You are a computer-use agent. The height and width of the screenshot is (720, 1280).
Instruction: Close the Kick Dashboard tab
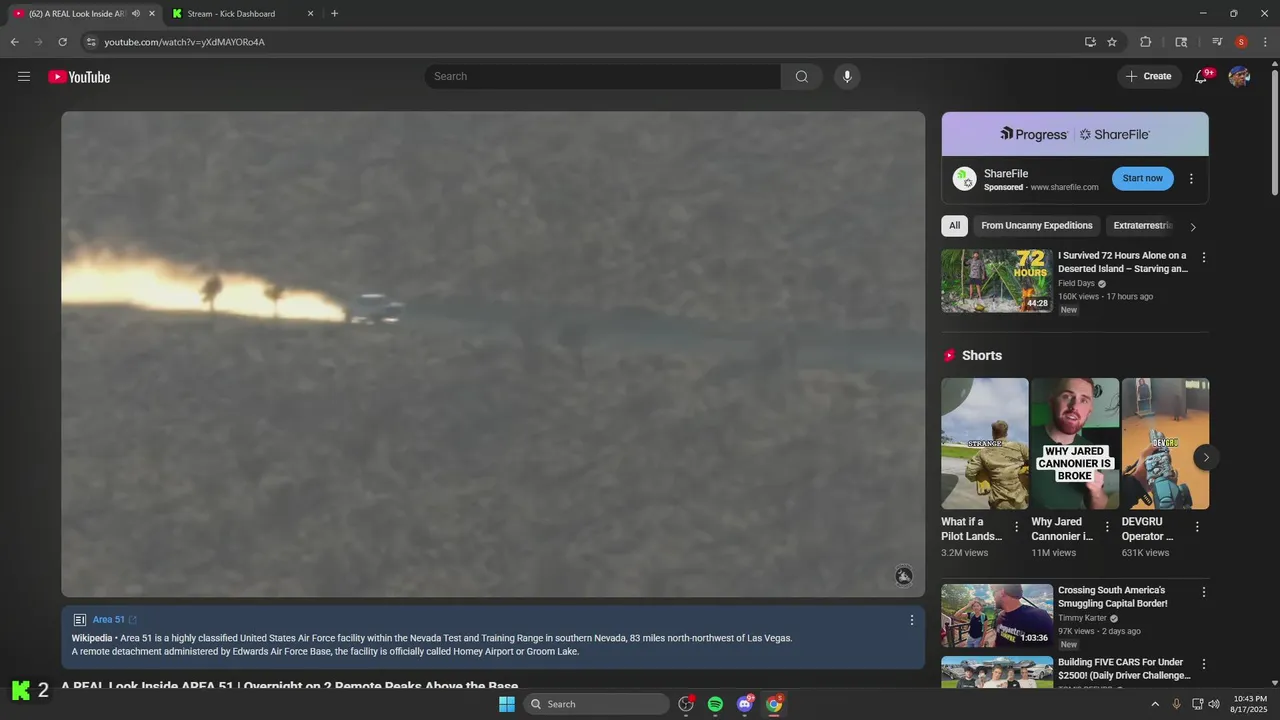tap(310, 14)
